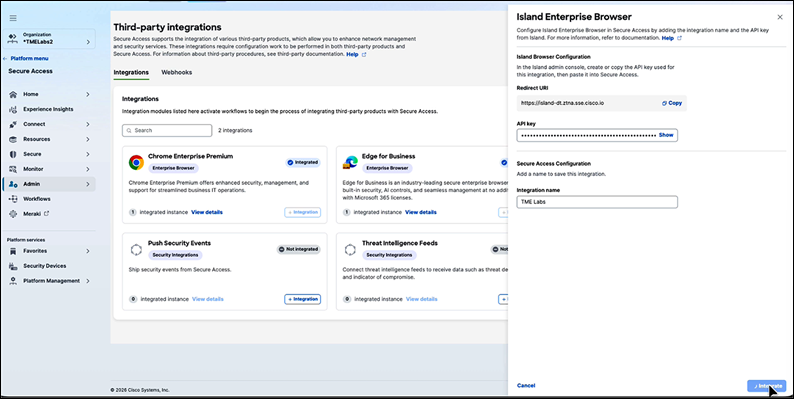Image resolution: width=794 pixels, height=399 pixels.
Task: Show the hidden API key
Action: (x=666, y=135)
